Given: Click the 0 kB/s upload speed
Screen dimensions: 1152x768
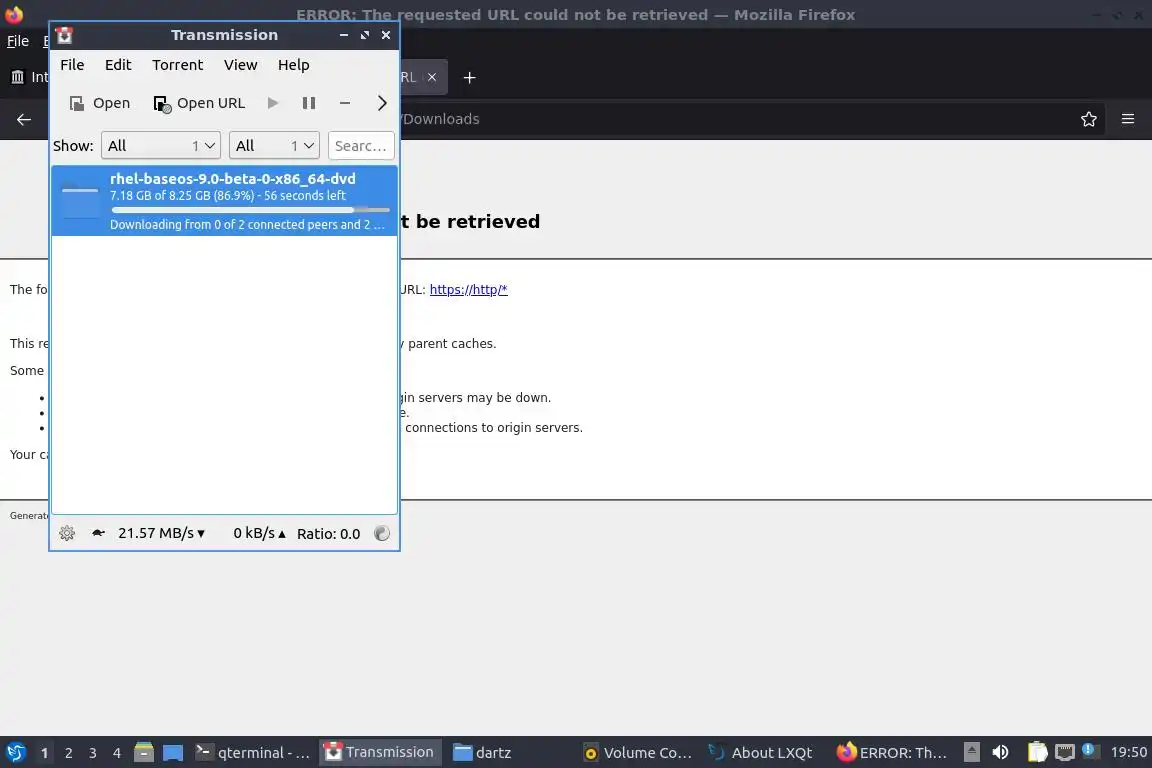Looking at the screenshot, I should tap(259, 533).
